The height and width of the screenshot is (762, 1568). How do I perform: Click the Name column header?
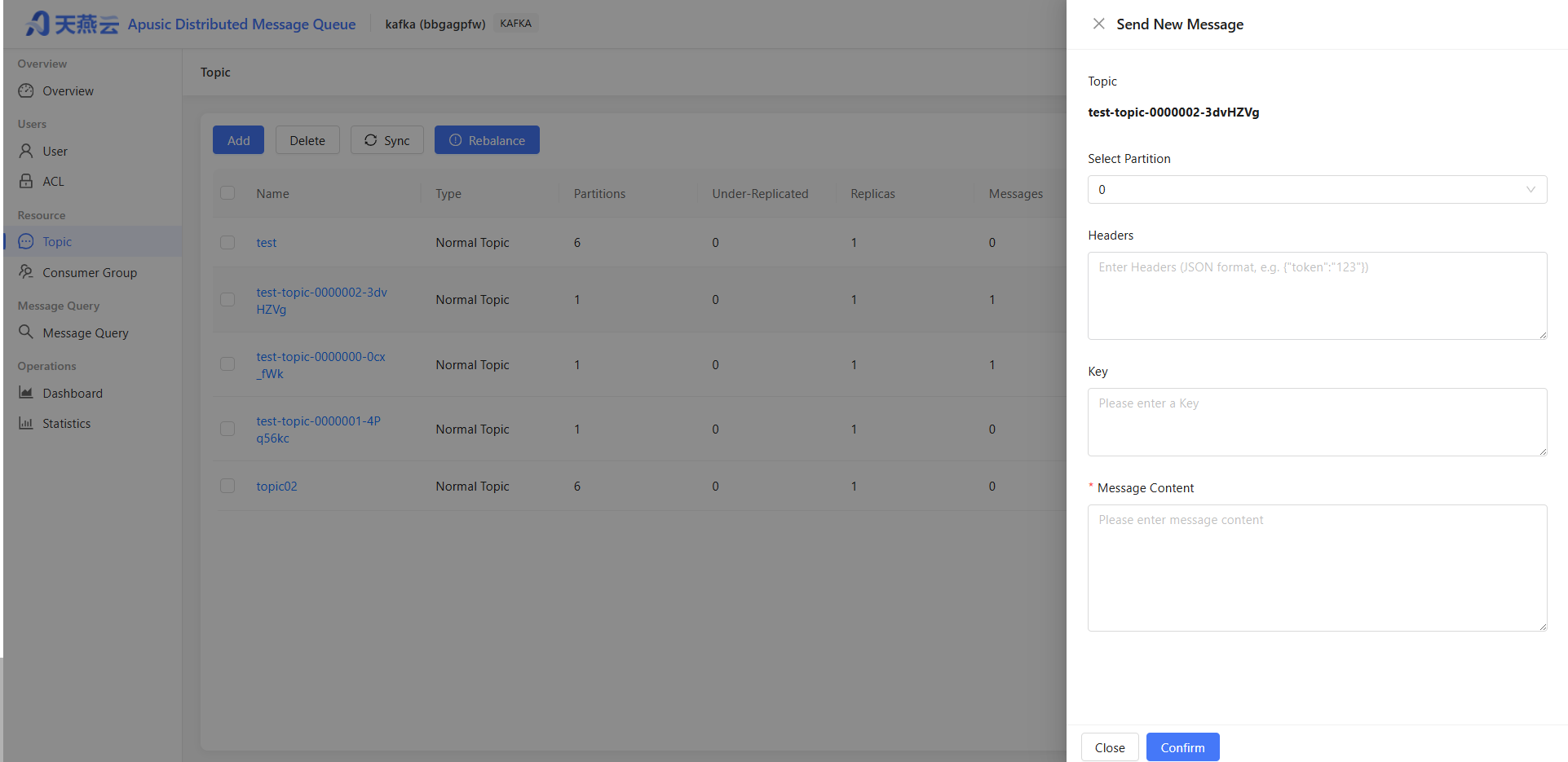point(272,194)
